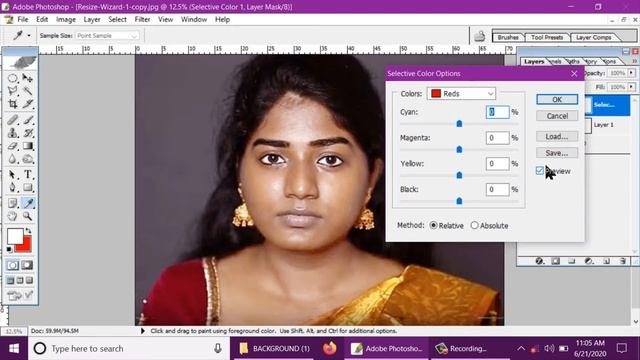Switch to the Layer Comps tab
The height and width of the screenshot is (360, 640).
[593, 37]
